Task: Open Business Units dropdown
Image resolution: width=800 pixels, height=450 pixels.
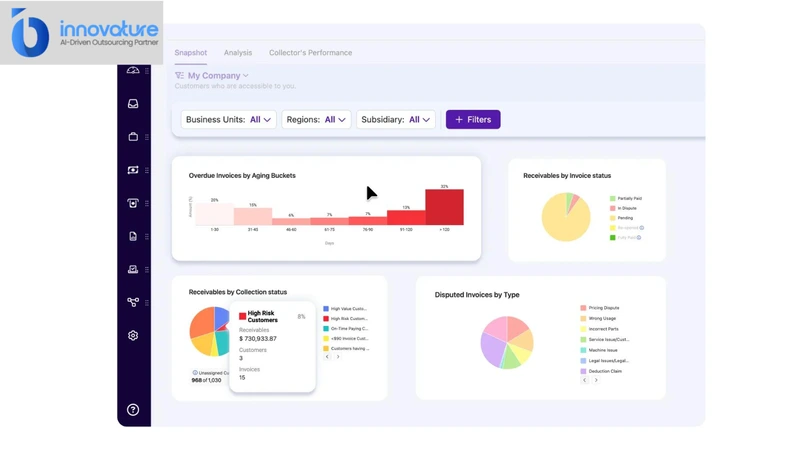Action: [228, 119]
